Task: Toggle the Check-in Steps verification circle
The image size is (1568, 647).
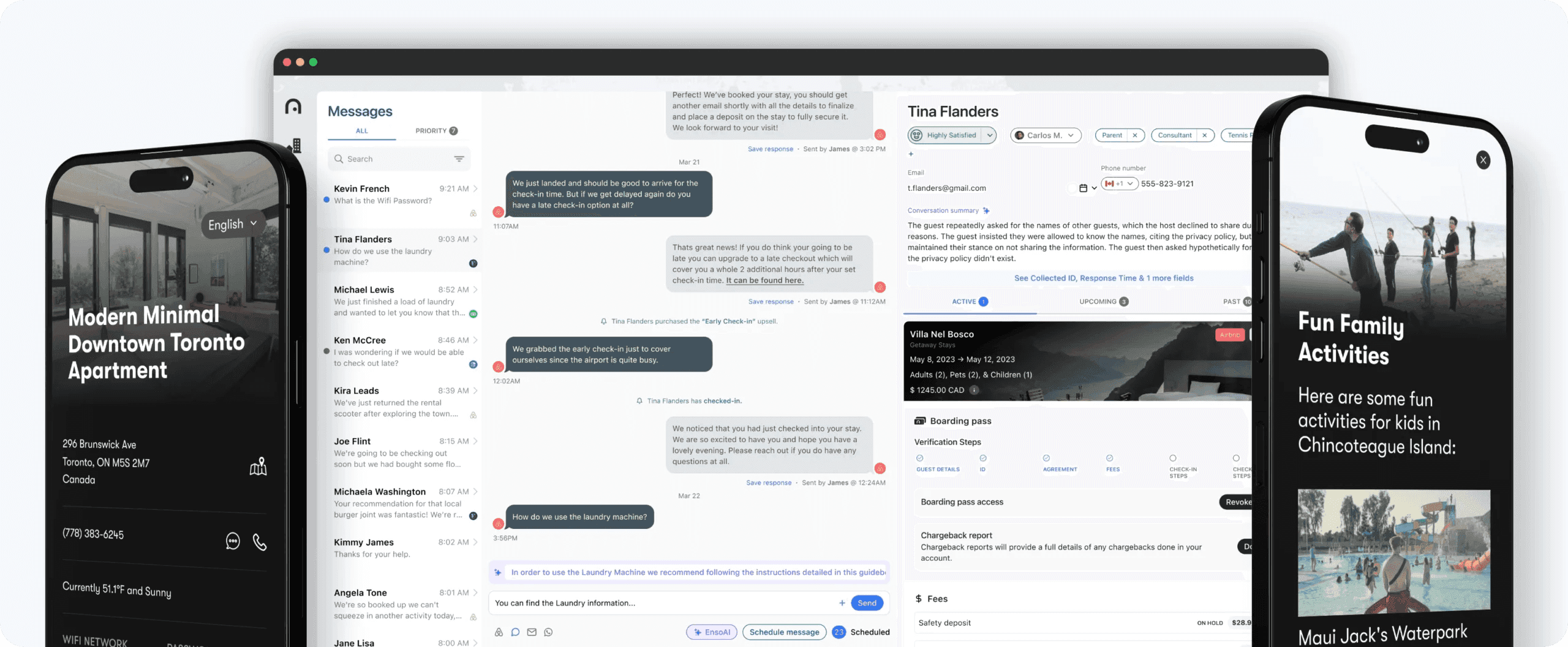Action: pos(1172,458)
